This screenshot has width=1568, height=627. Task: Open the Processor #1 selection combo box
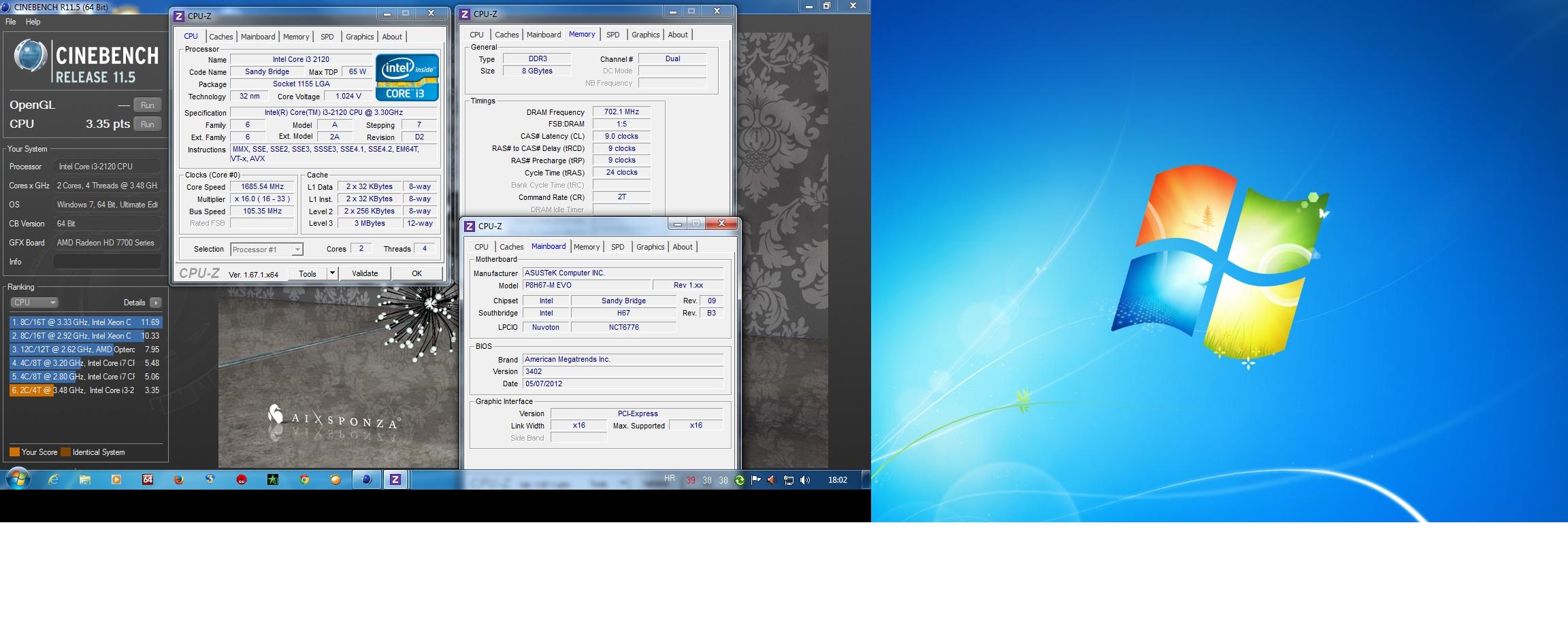(x=267, y=250)
